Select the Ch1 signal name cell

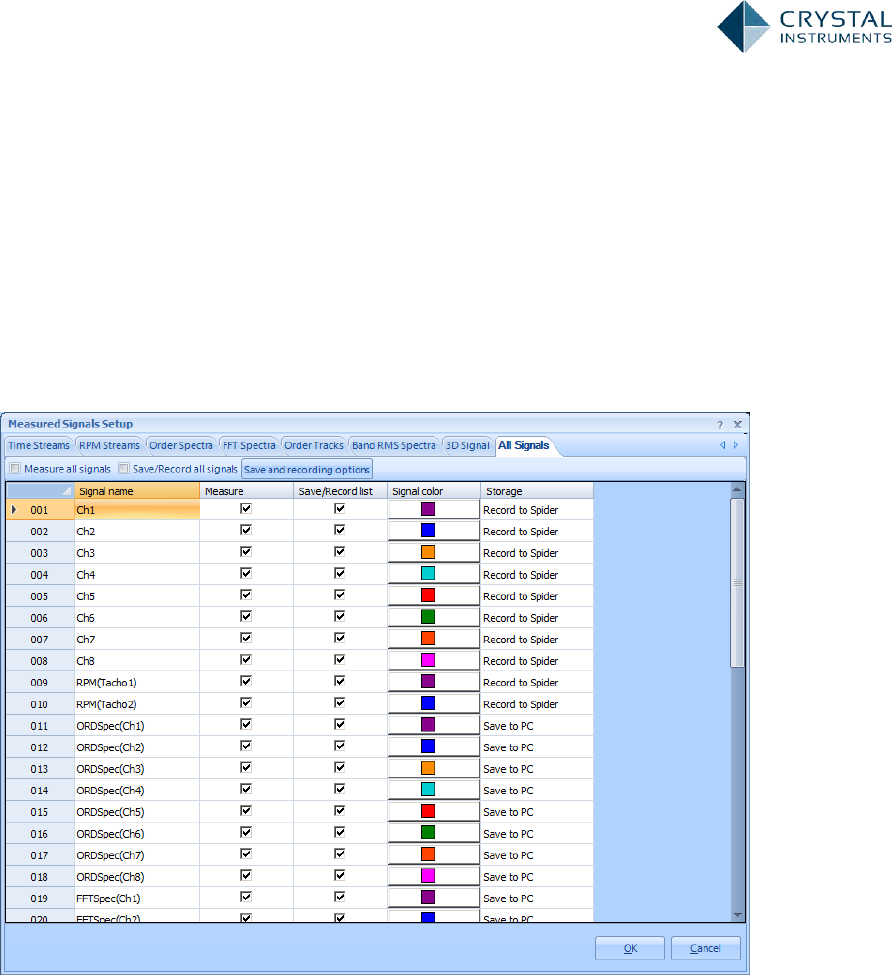pos(137,510)
